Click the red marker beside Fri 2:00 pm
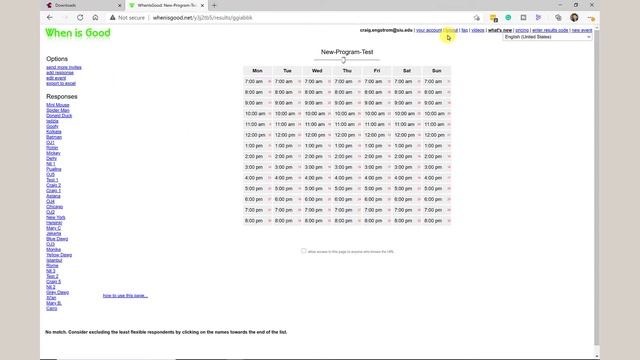 coord(389,156)
